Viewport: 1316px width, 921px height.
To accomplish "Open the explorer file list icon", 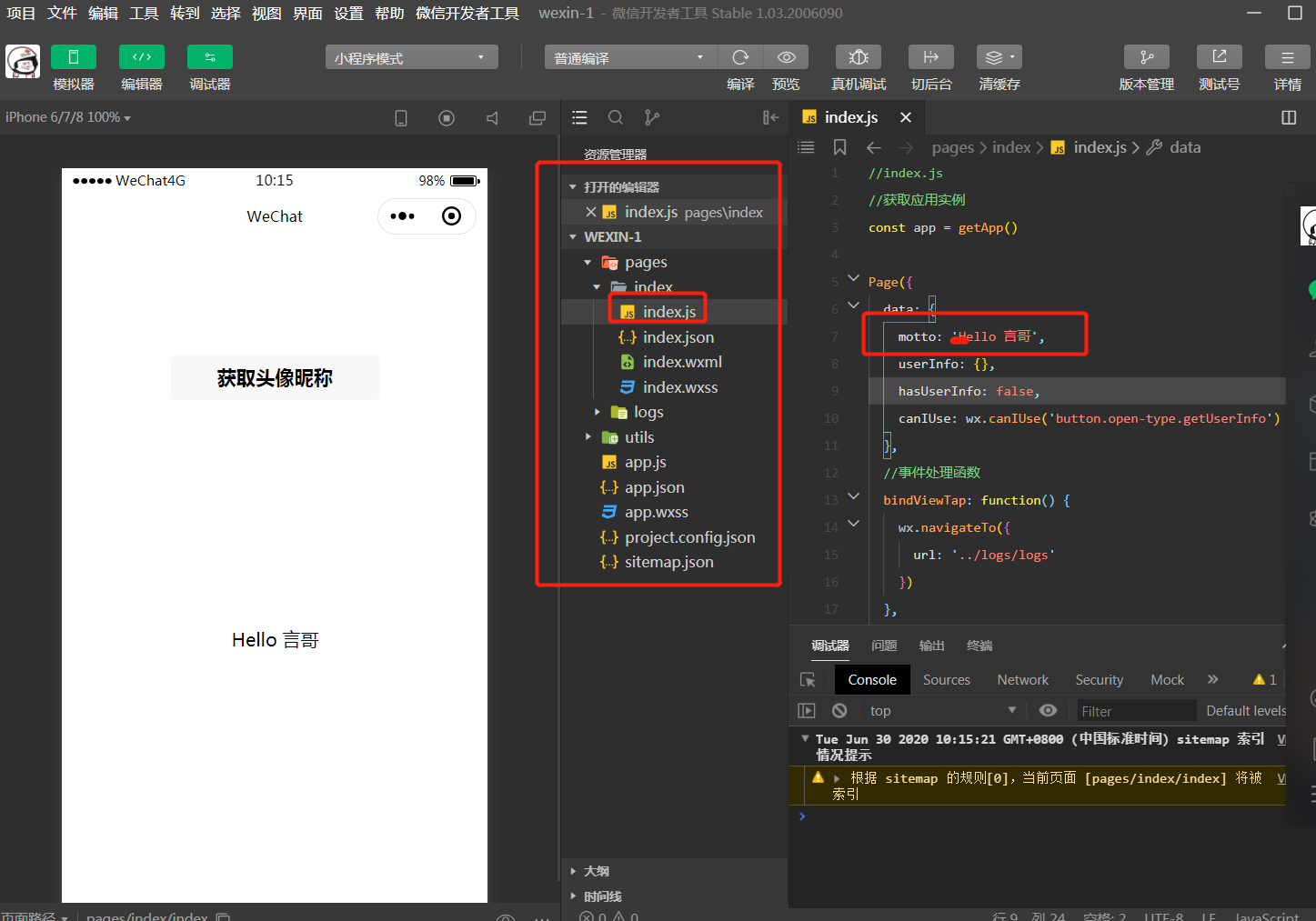I will tap(579, 117).
